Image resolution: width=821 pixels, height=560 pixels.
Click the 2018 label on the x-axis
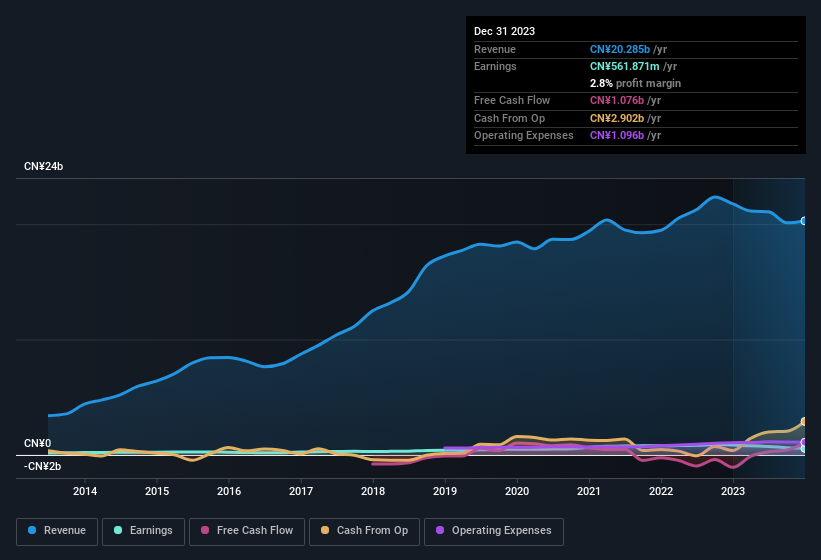click(x=373, y=491)
